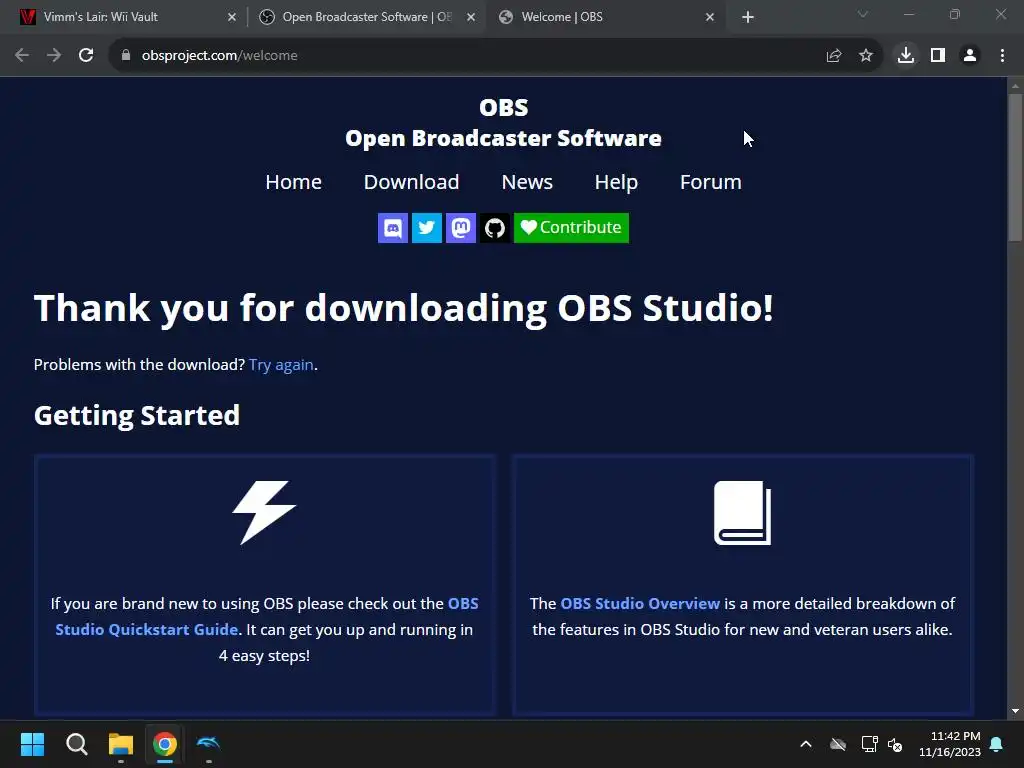Open the Forum navigation item
This screenshot has width=1024, height=768.
coord(711,182)
